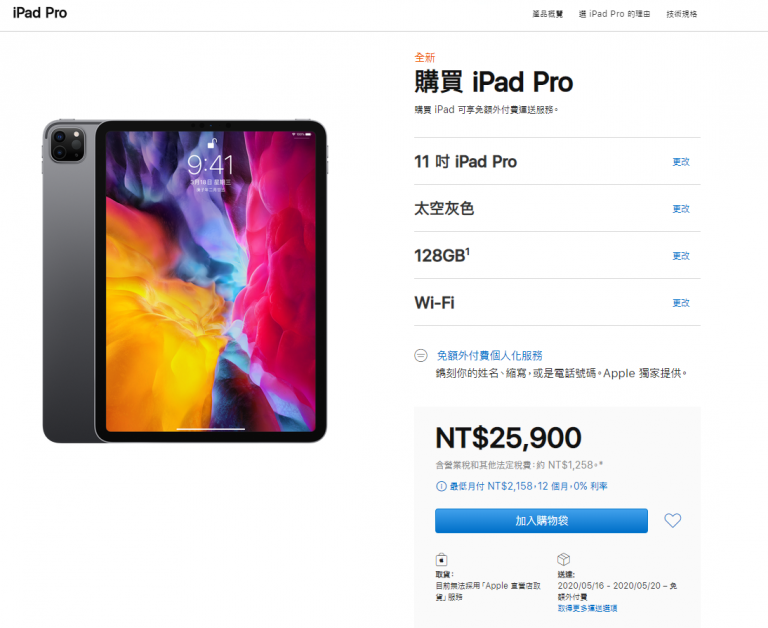The height and width of the screenshot is (628, 768).
Task: Go to the 技術規格 tech specs tab
Action: click(681, 14)
